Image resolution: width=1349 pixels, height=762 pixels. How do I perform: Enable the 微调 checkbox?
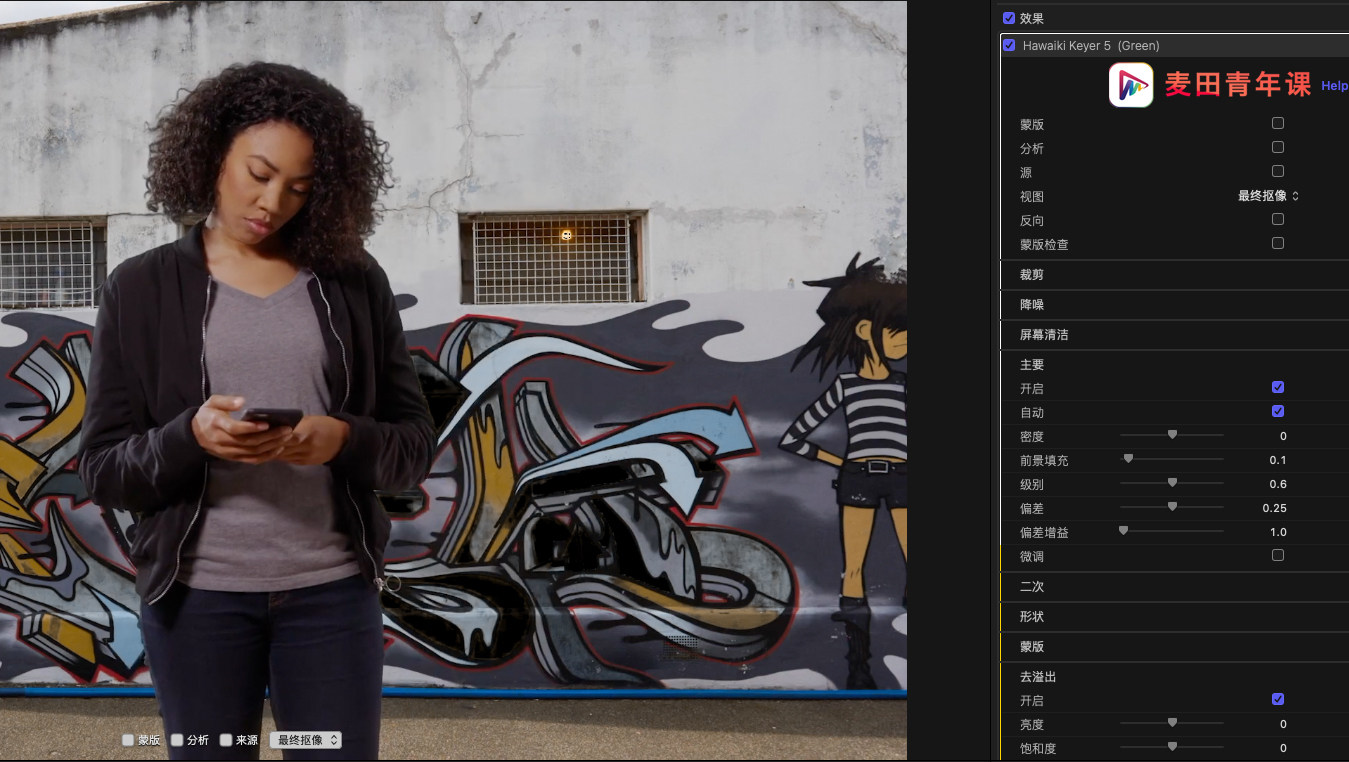point(1278,555)
